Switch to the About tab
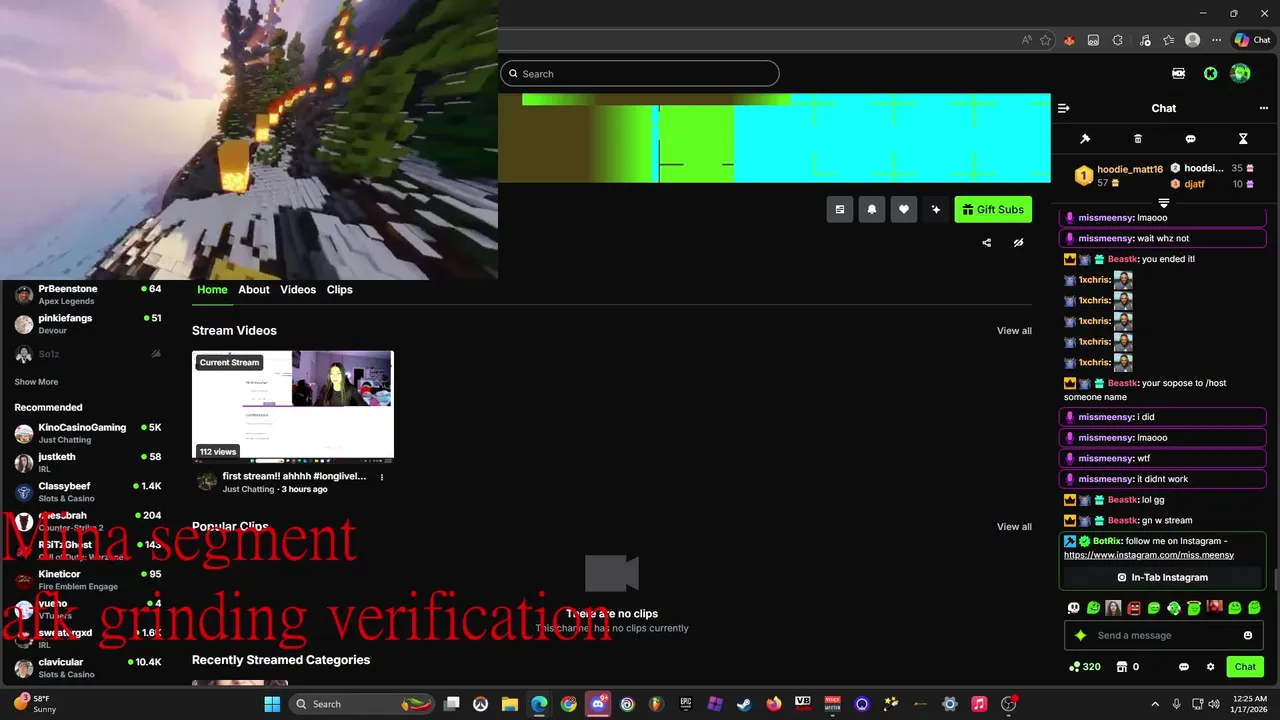 tap(254, 289)
